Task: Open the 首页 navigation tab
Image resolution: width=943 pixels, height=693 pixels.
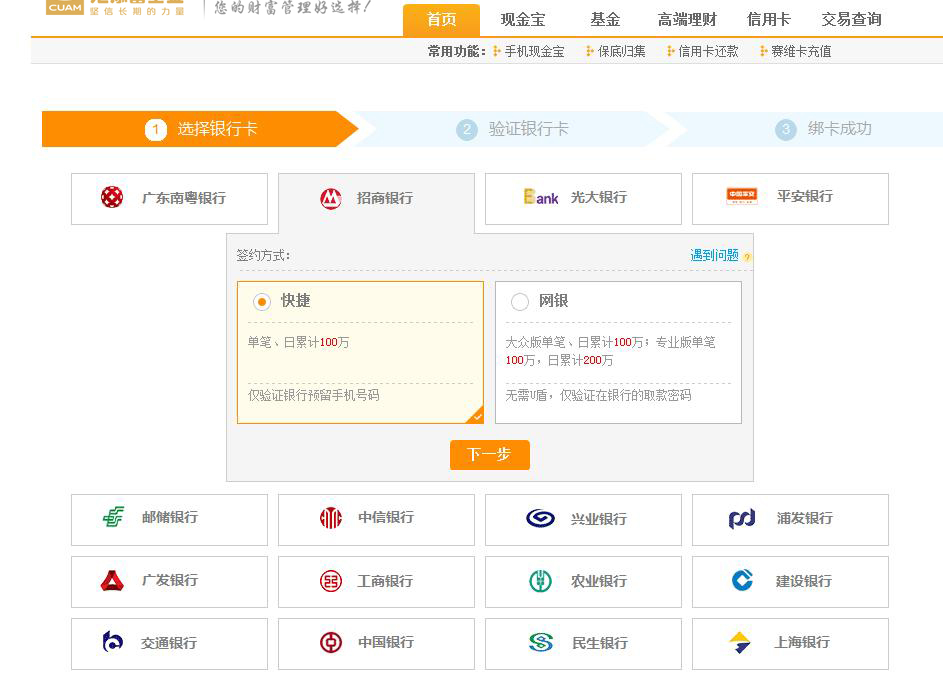Action: pyautogui.click(x=441, y=20)
